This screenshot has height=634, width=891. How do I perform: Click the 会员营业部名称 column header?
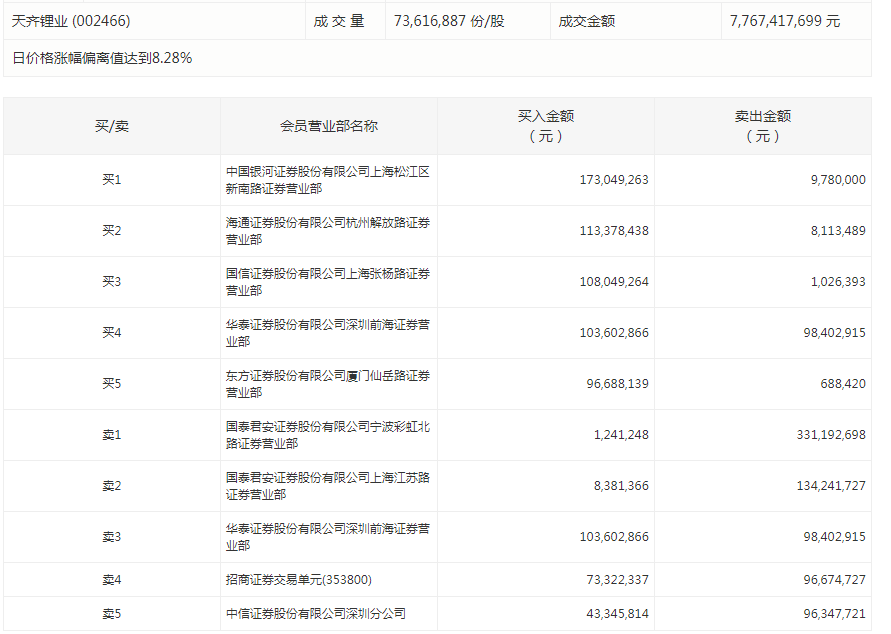click(329, 126)
